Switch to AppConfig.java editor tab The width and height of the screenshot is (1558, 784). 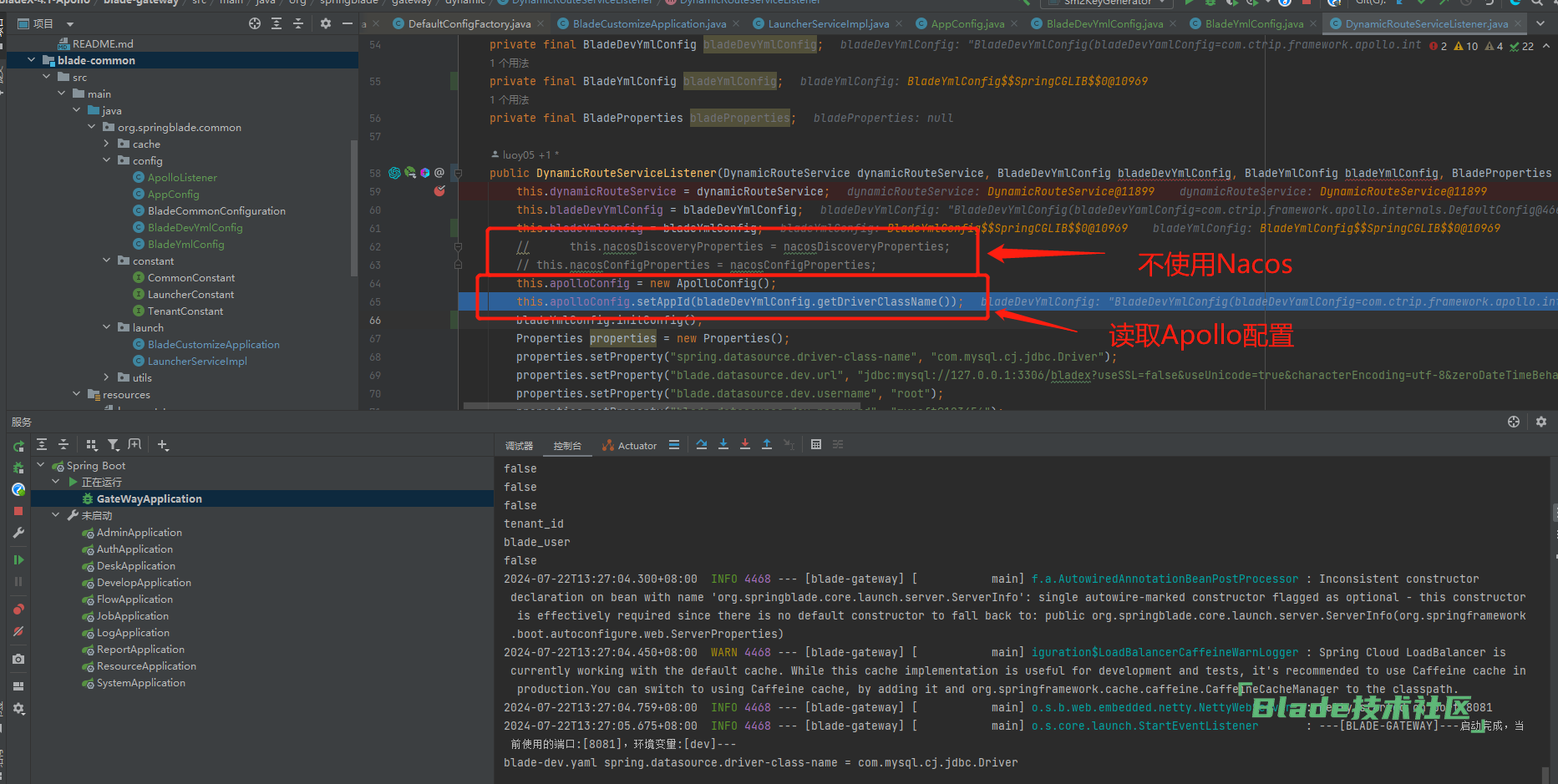(x=967, y=23)
